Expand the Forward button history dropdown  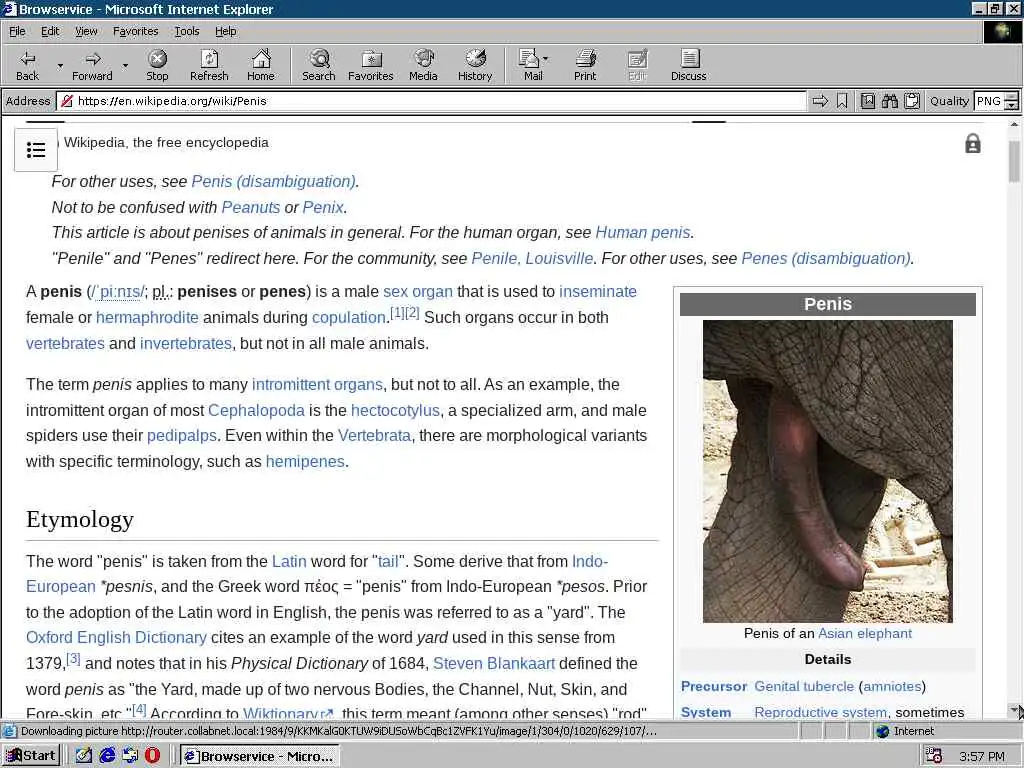[x=125, y=65]
